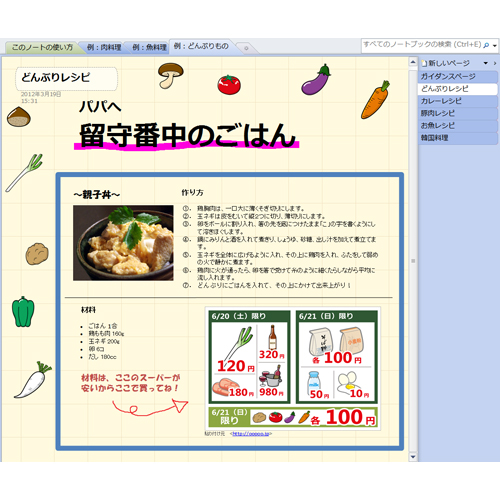Open the お魚レシピ page
This screenshot has width=500, height=500.
point(458,126)
